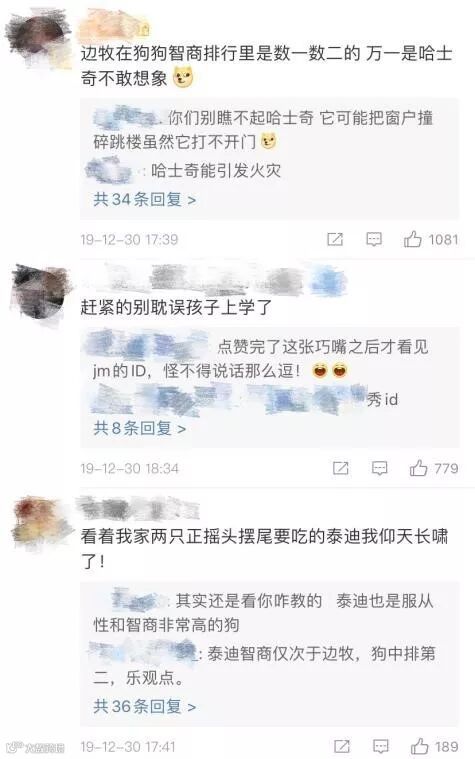The width and height of the screenshot is (475, 759).
Task: Reply to the 18:34 comment via bubble icon
Action: [x=379, y=468]
